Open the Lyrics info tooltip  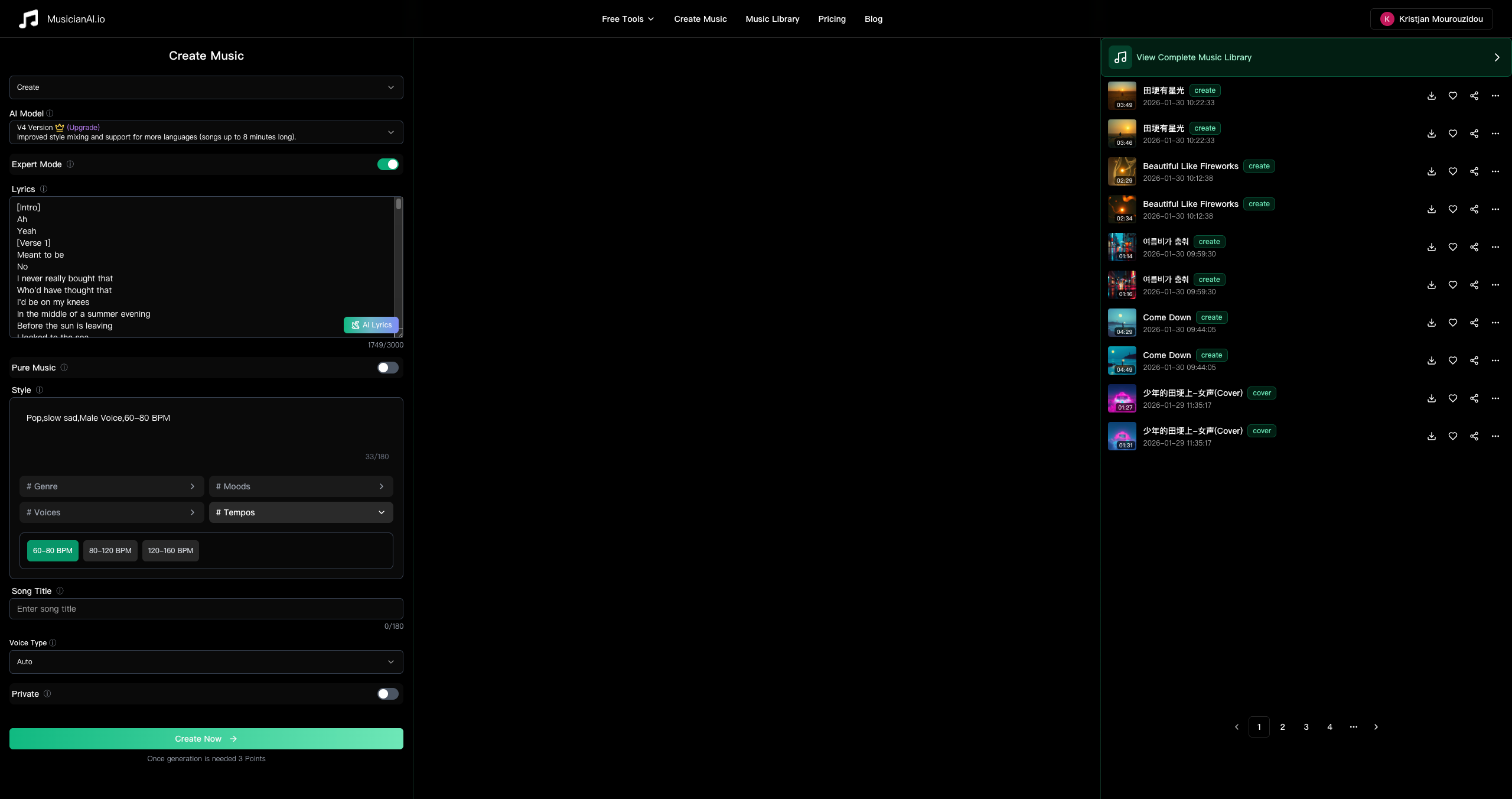click(x=45, y=189)
